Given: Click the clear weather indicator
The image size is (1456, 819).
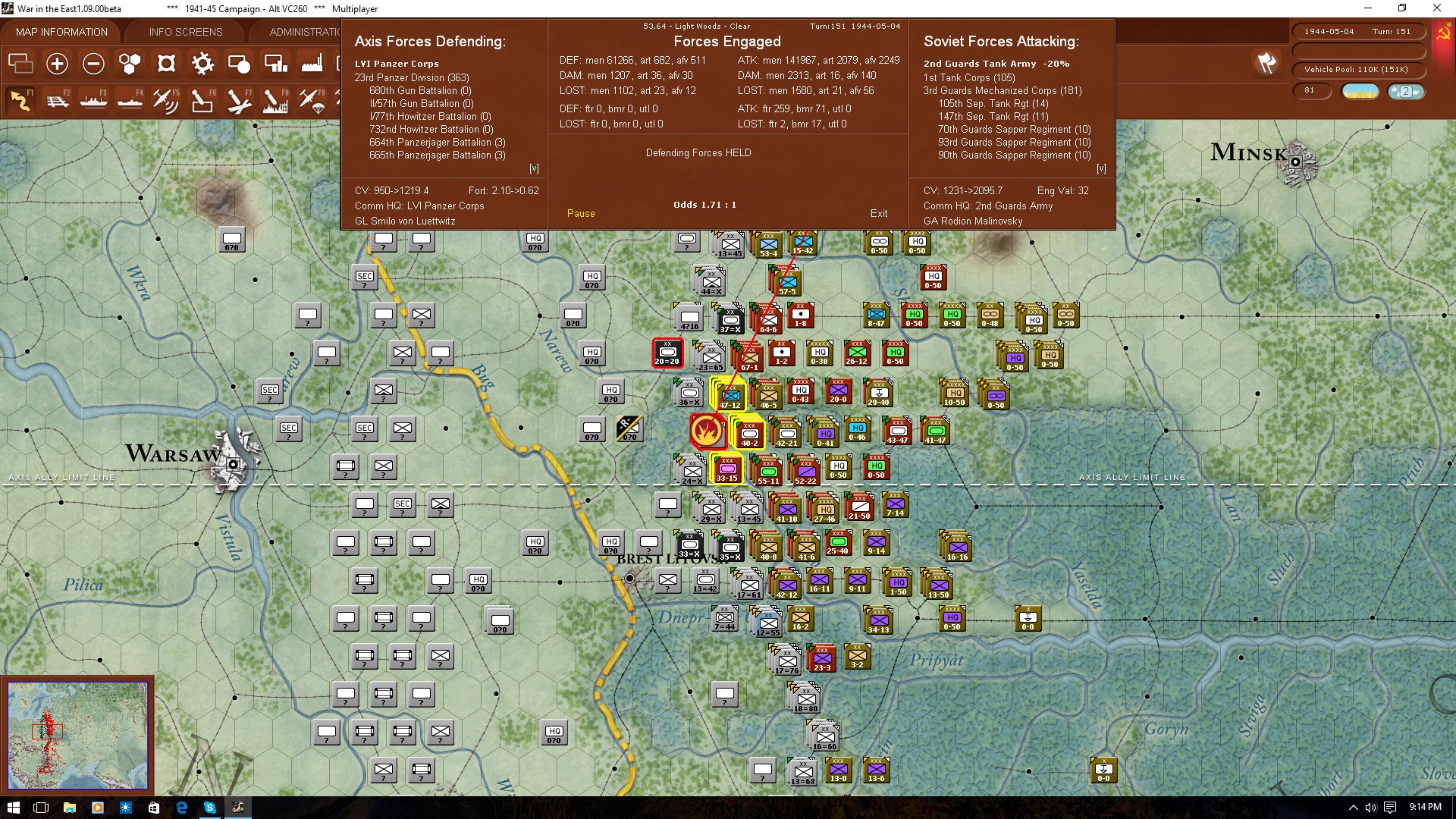Looking at the screenshot, I should tap(1360, 92).
